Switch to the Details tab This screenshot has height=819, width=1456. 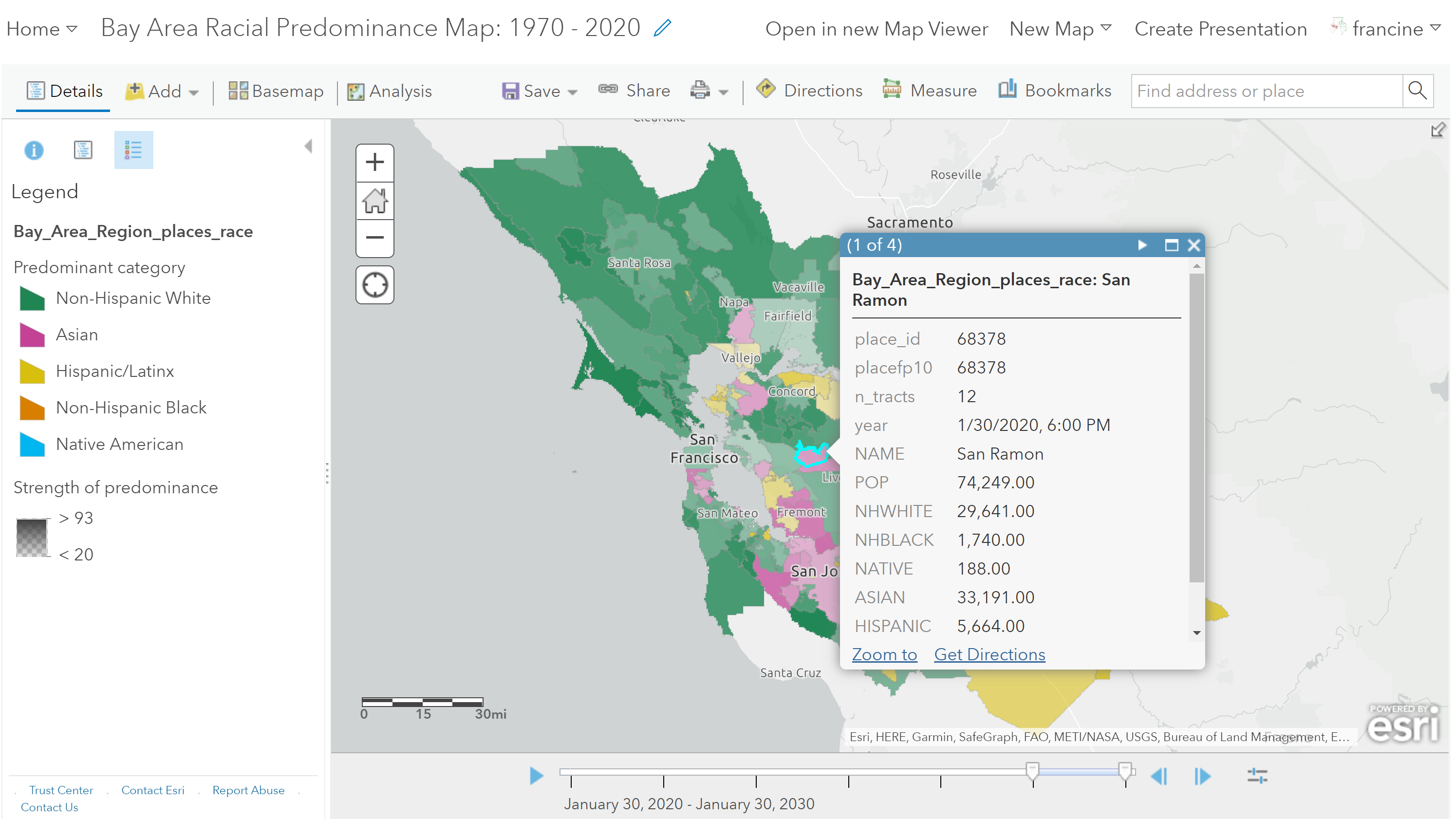click(64, 91)
